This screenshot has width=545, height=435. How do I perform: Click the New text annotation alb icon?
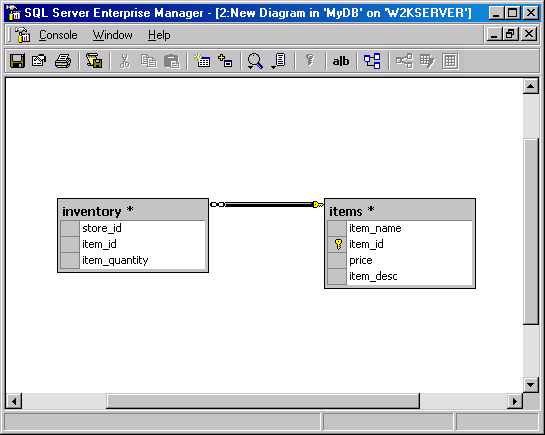coord(341,61)
